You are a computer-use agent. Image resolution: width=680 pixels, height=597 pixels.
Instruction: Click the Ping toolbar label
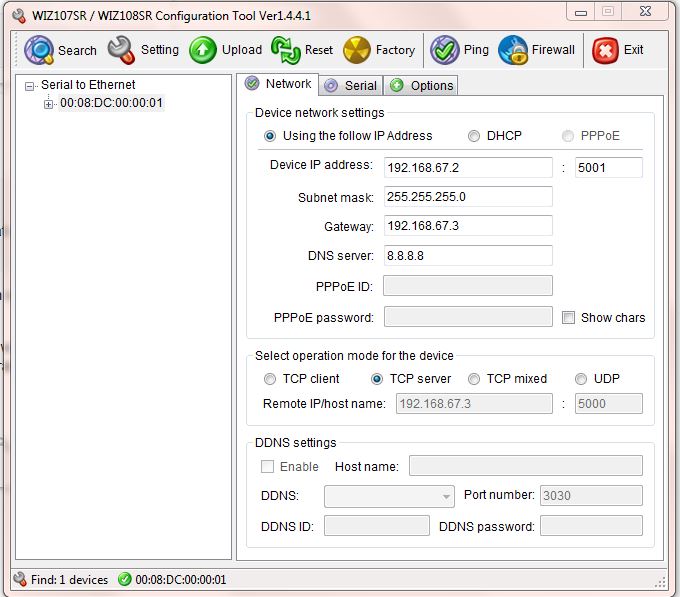[x=476, y=50]
